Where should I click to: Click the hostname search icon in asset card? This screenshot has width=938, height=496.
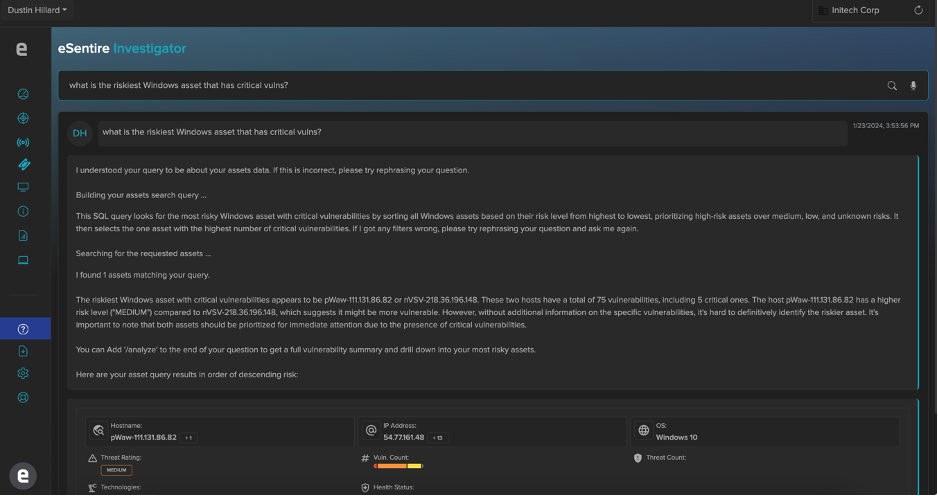tap(99, 430)
